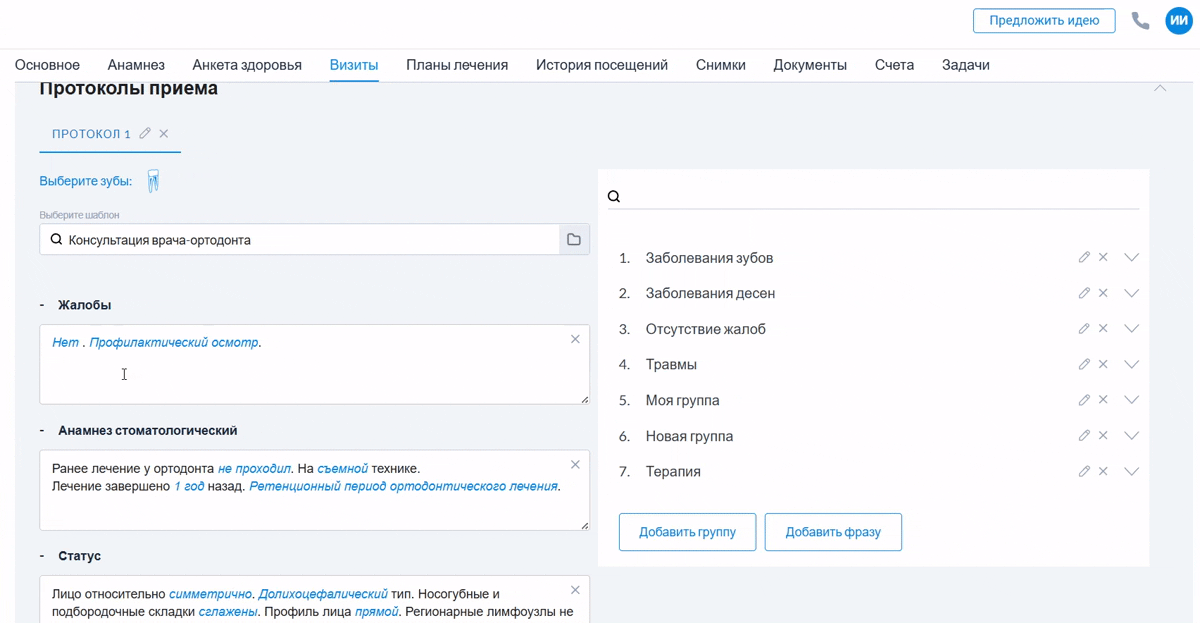
Task: Edit the Отсутствие жалоб group
Action: coord(1084,328)
